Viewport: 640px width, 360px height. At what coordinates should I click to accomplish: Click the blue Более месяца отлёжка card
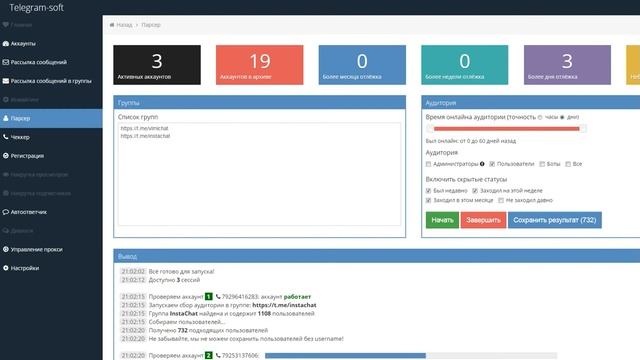[x=362, y=65]
